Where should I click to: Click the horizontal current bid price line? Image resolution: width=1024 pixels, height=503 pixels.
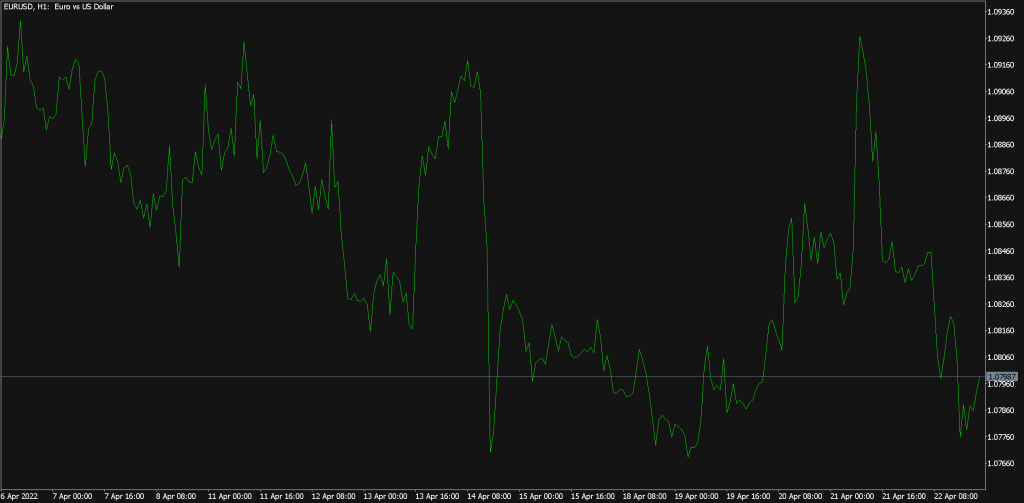pos(500,376)
